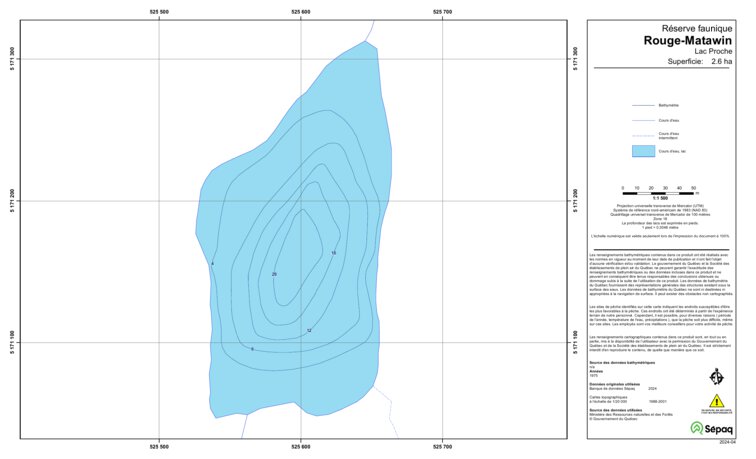Image resolution: width=756 pixels, height=459 pixels.
Task: Click the "Lac Proche" lake name
Action: (713, 51)
